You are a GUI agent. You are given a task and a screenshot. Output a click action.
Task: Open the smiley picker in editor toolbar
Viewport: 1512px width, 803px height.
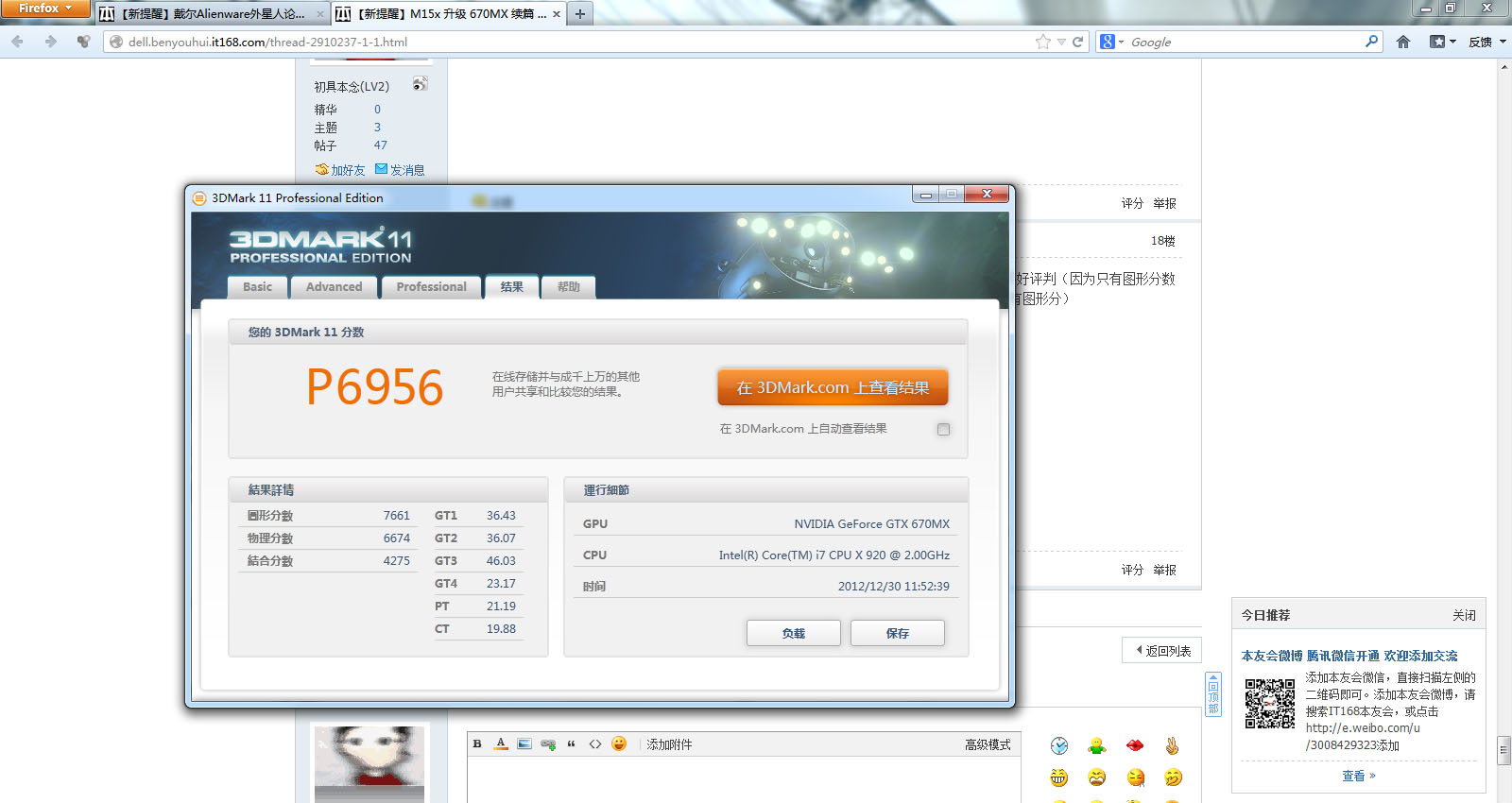tap(619, 744)
